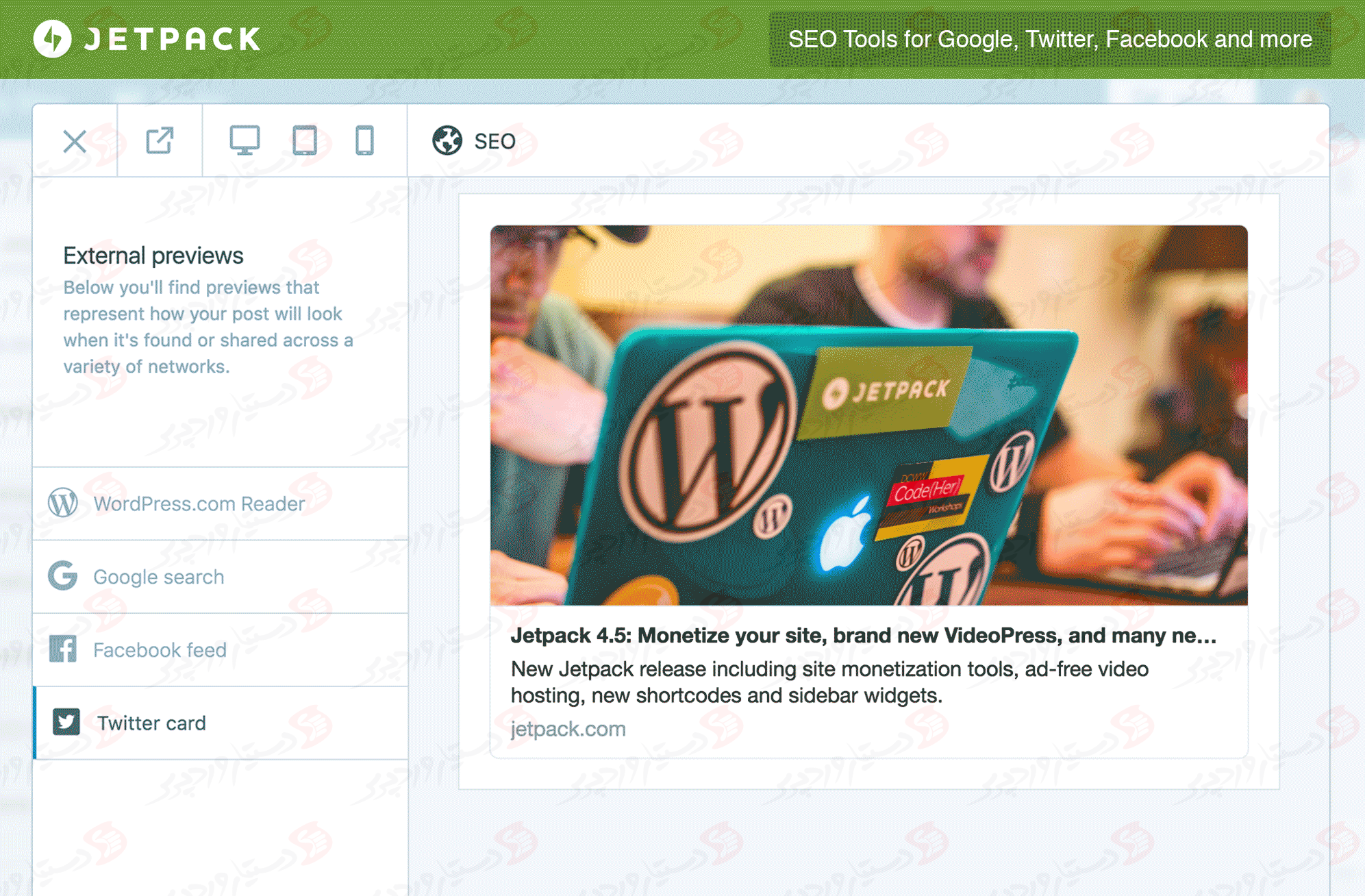Open the WordPress.com Reader preview
The width and height of the screenshot is (1365, 896).
coord(199,503)
